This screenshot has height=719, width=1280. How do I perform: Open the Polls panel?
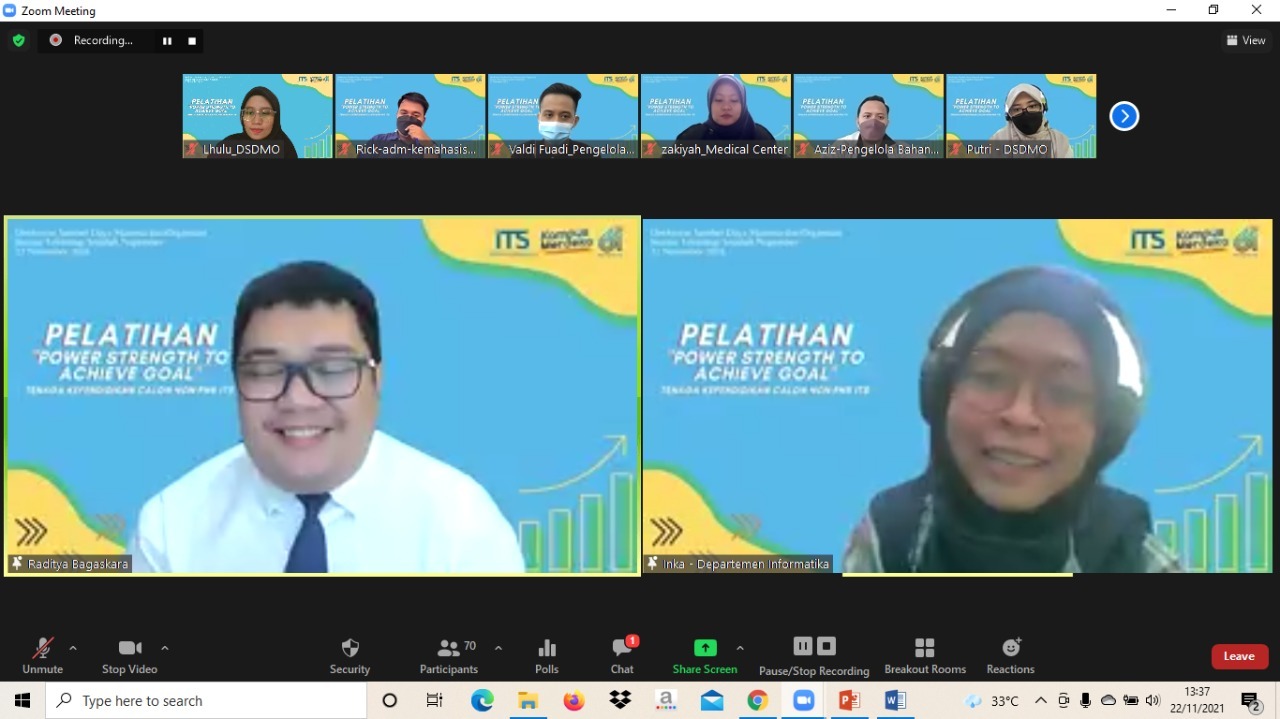click(546, 655)
